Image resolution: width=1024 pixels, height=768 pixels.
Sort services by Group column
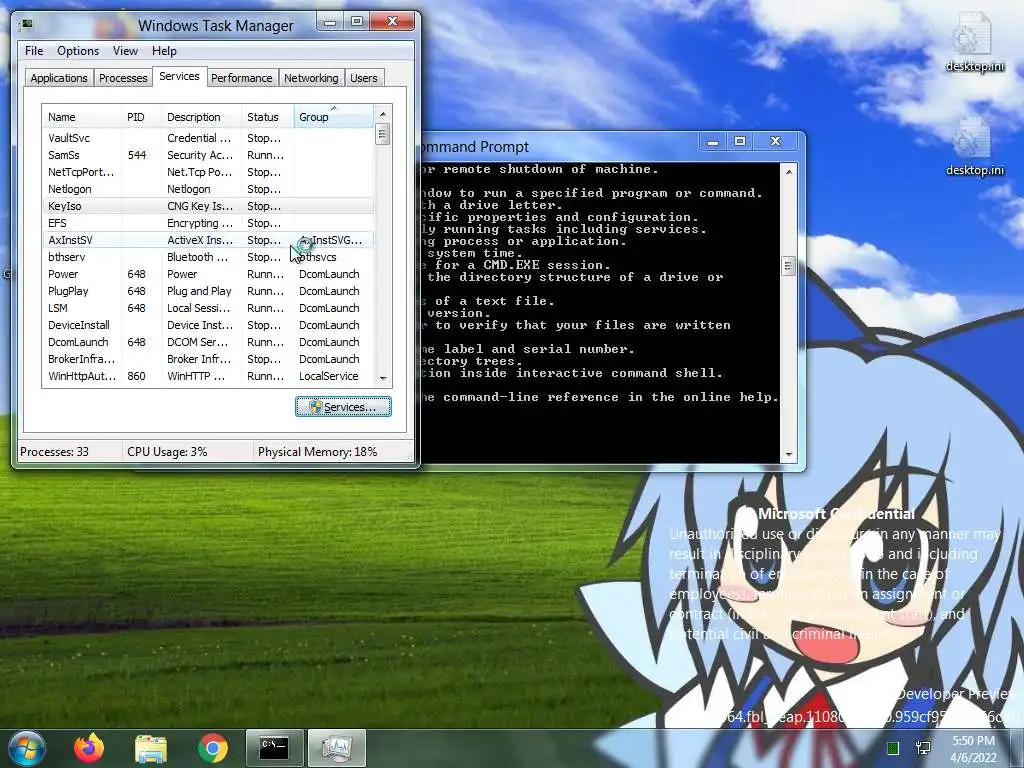(x=334, y=117)
